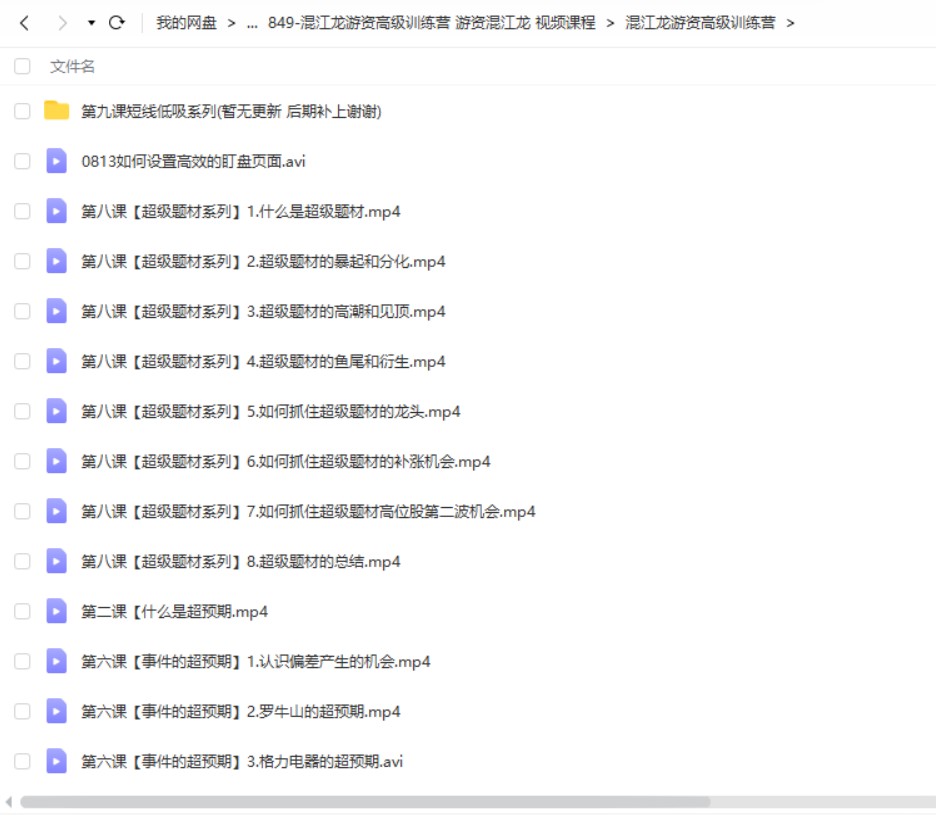This screenshot has width=936, height=829.
Task: Click video icon of 2.超级题材的暴起和分化.mp4
Action: (57, 261)
